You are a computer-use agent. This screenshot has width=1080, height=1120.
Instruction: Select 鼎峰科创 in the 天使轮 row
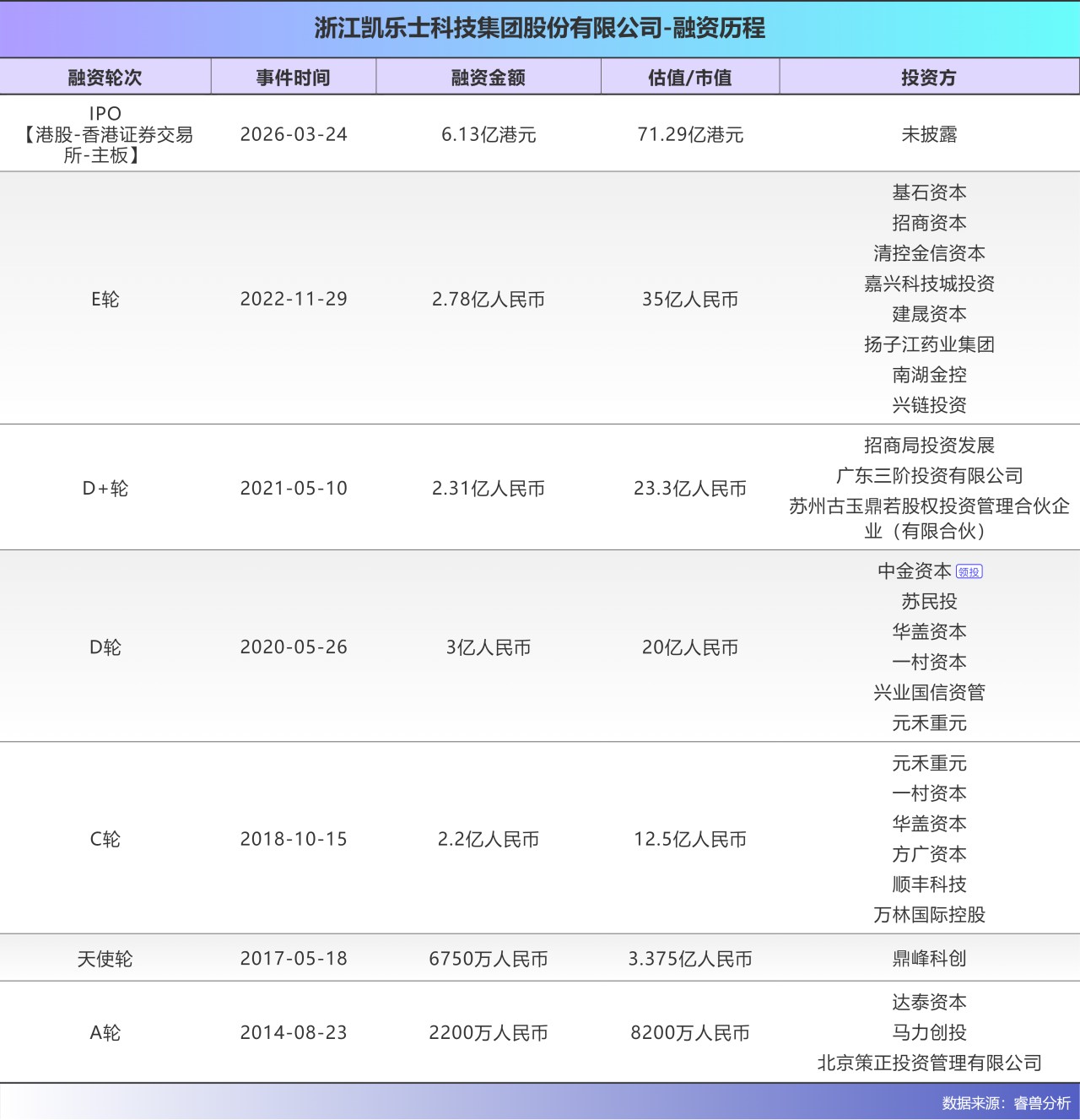click(x=928, y=958)
